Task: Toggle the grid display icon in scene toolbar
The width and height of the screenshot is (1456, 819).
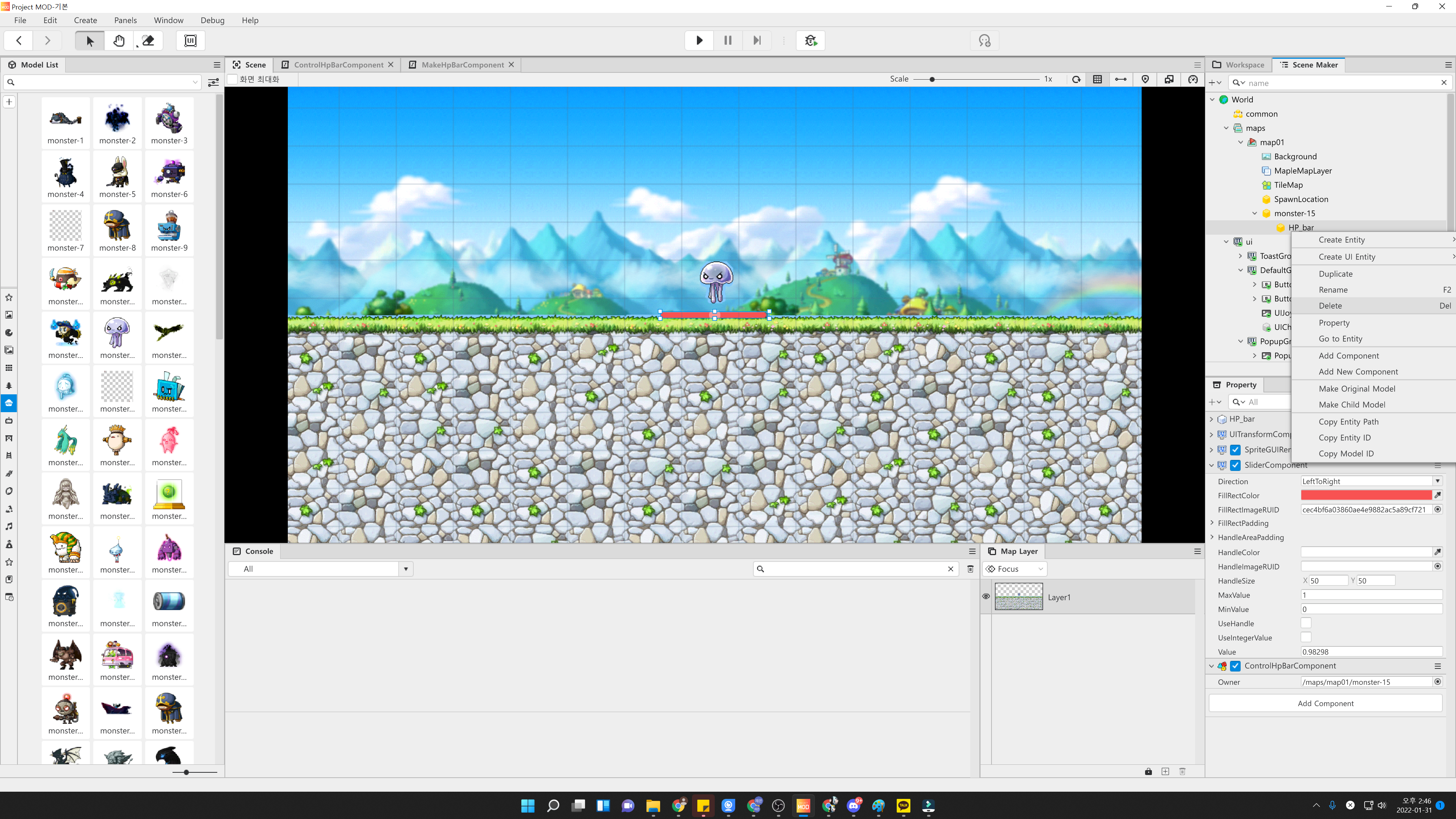Action: coord(1098,79)
